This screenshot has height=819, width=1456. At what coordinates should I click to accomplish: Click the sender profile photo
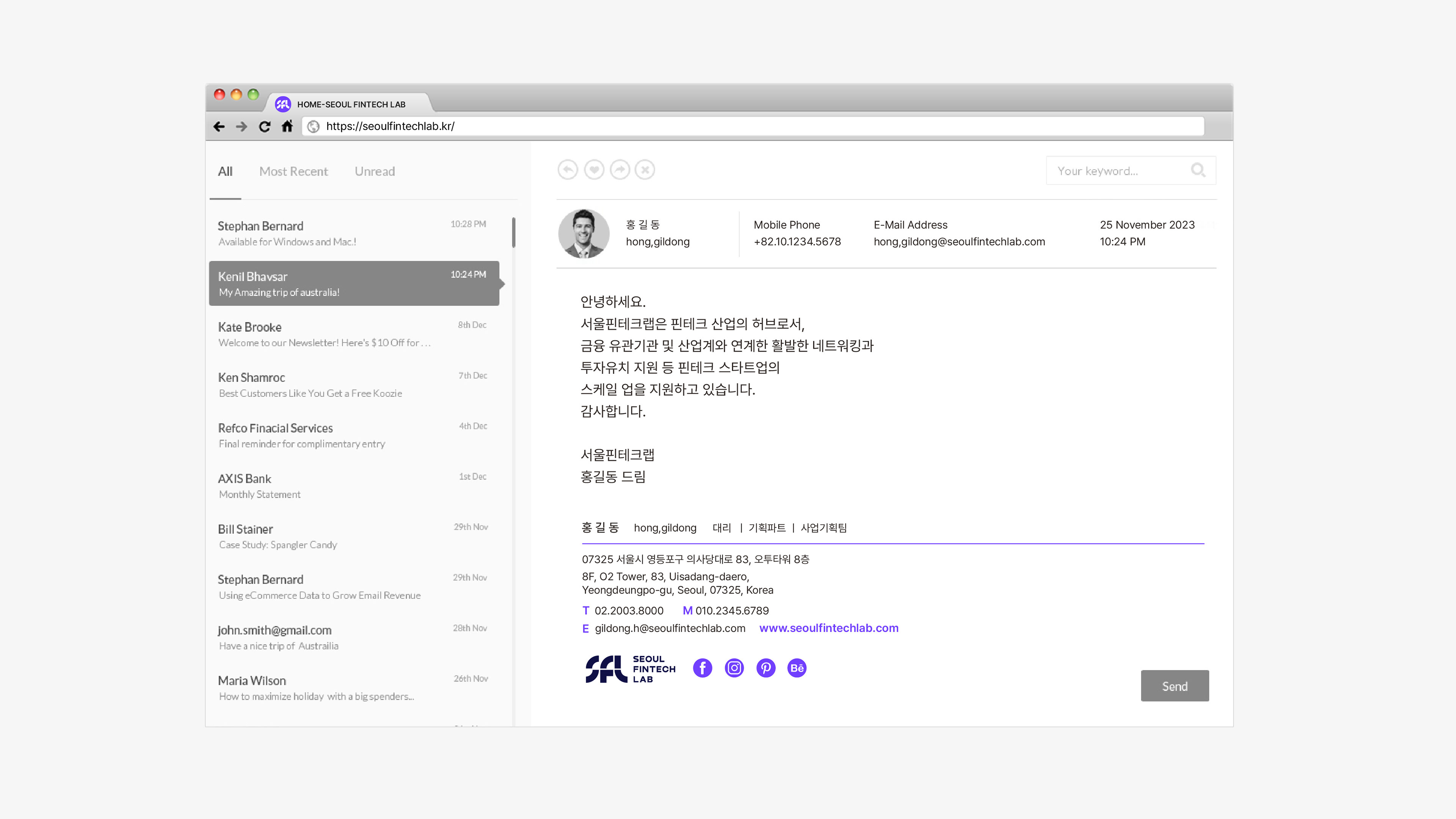pos(584,234)
